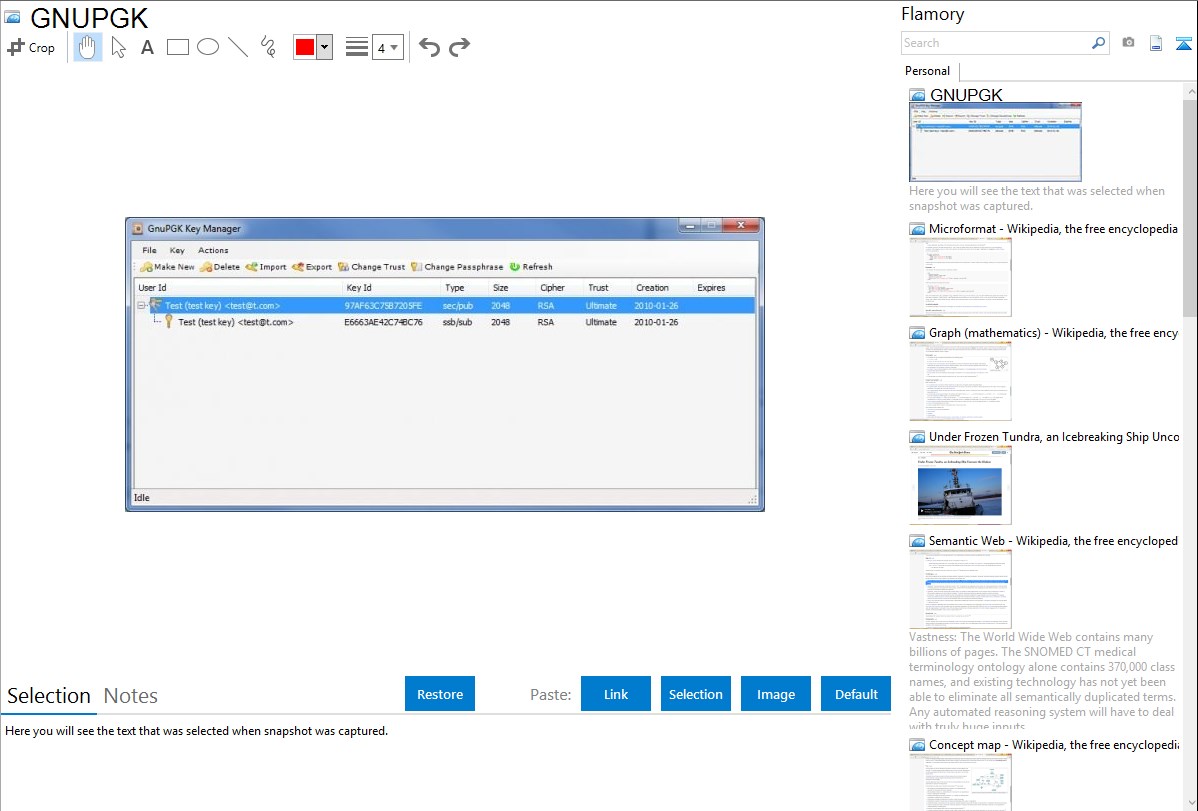
Task: Pick the ellipse shape tool
Action: click(208, 47)
